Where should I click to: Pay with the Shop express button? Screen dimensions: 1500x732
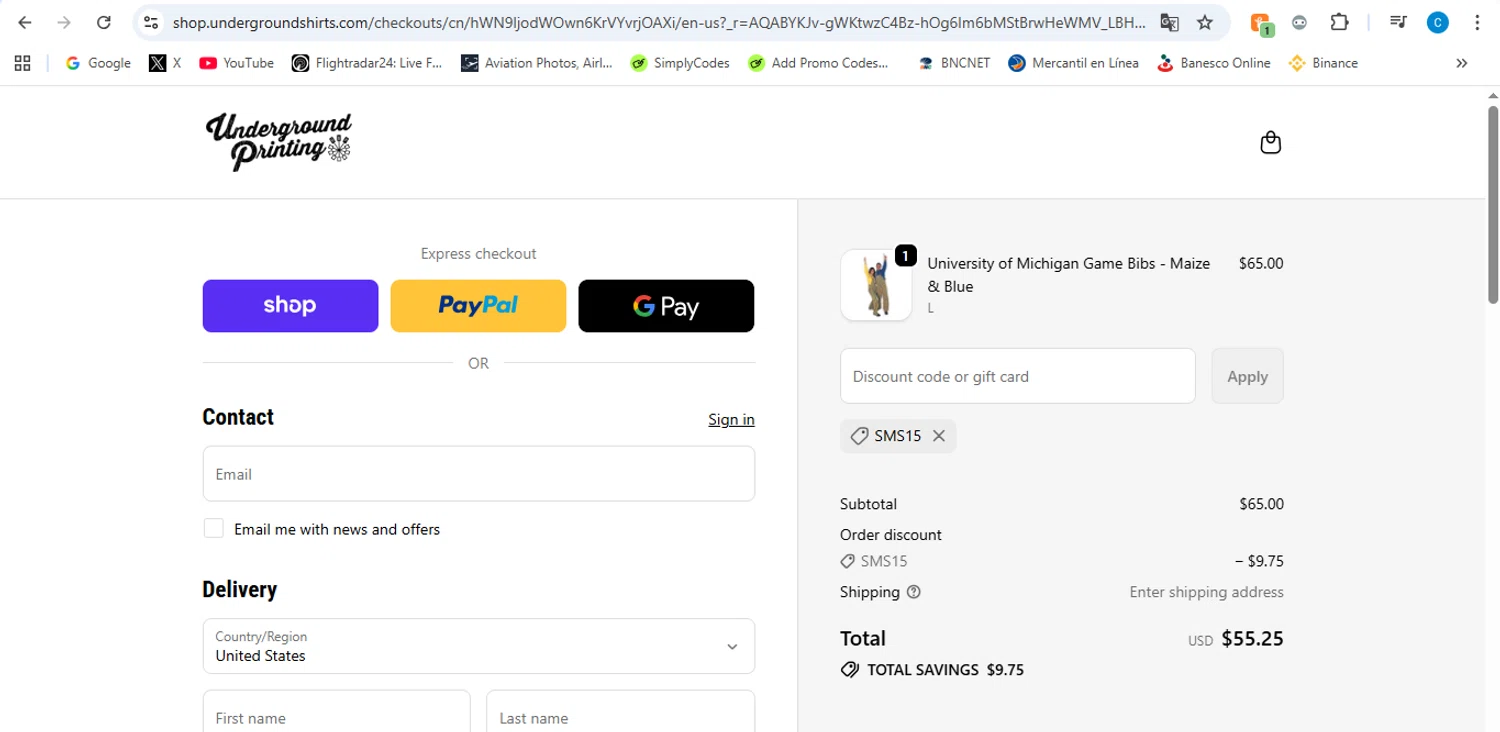pyautogui.click(x=290, y=306)
